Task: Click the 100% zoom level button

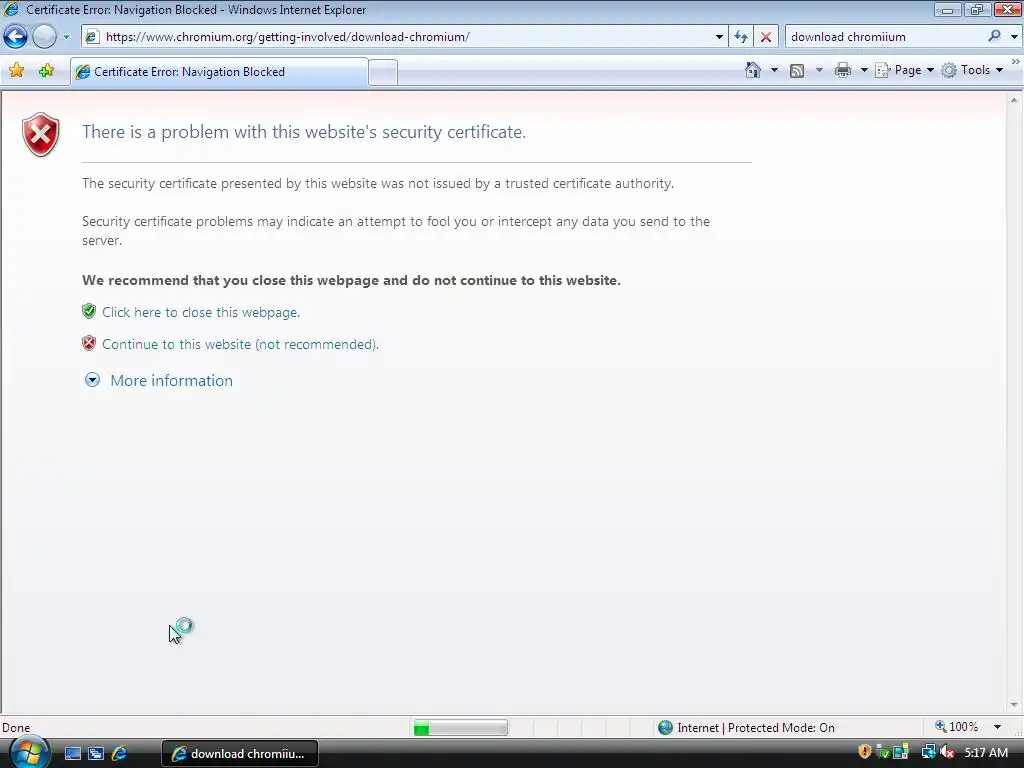Action: tap(957, 727)
